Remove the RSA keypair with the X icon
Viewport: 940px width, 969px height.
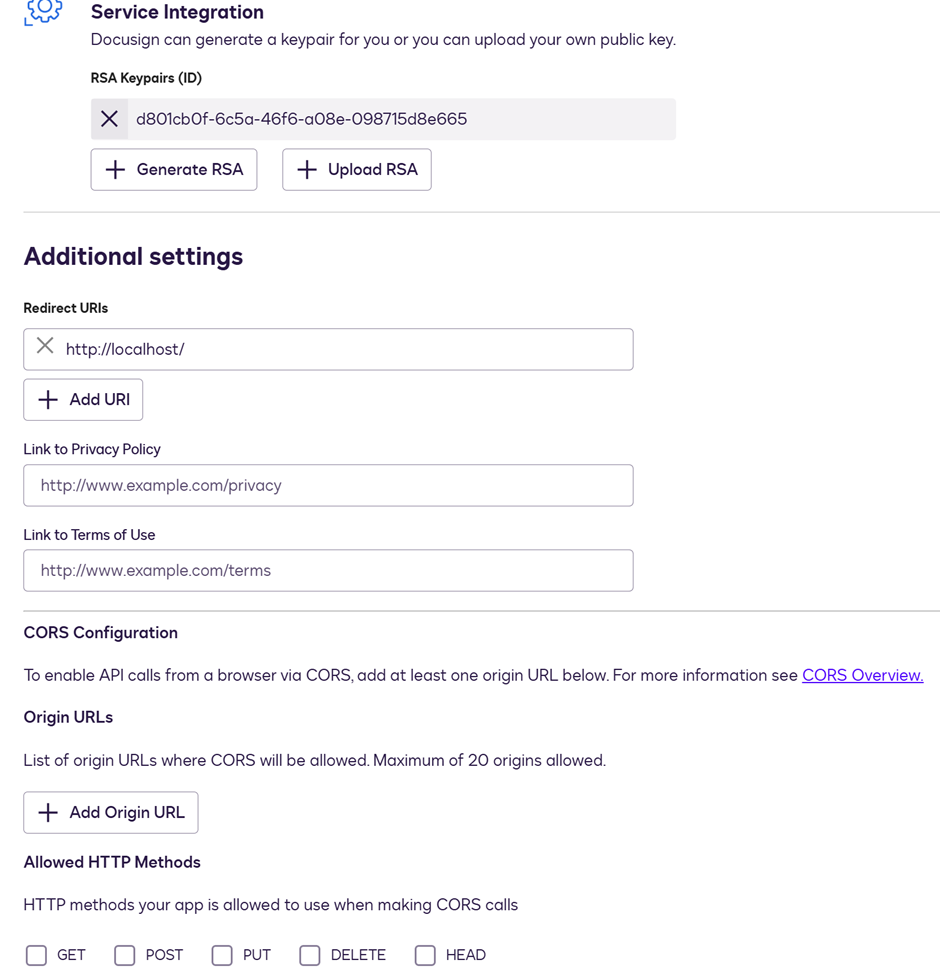(109, 119)
